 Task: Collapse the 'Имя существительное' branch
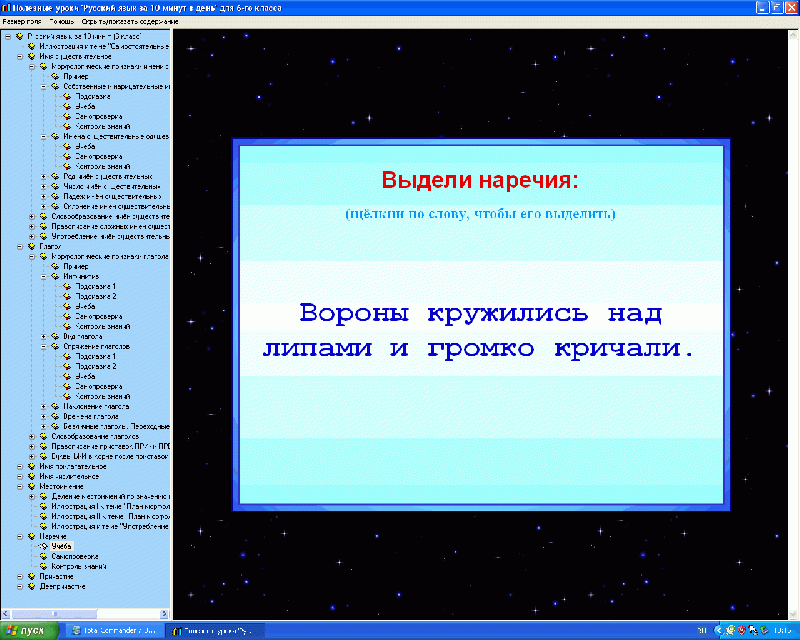point(20,56)
